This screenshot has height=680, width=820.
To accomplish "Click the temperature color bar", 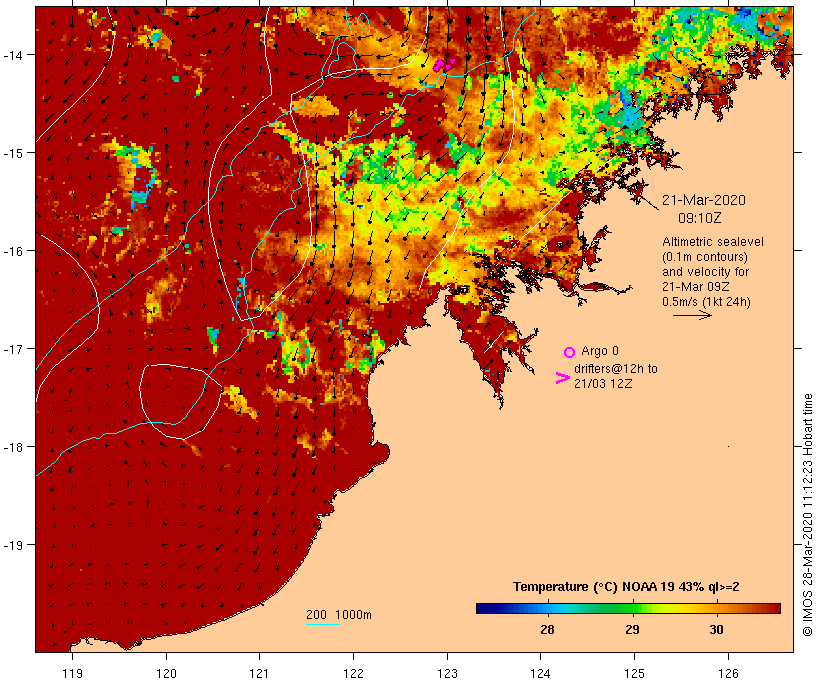I will (x=628, y=608).
